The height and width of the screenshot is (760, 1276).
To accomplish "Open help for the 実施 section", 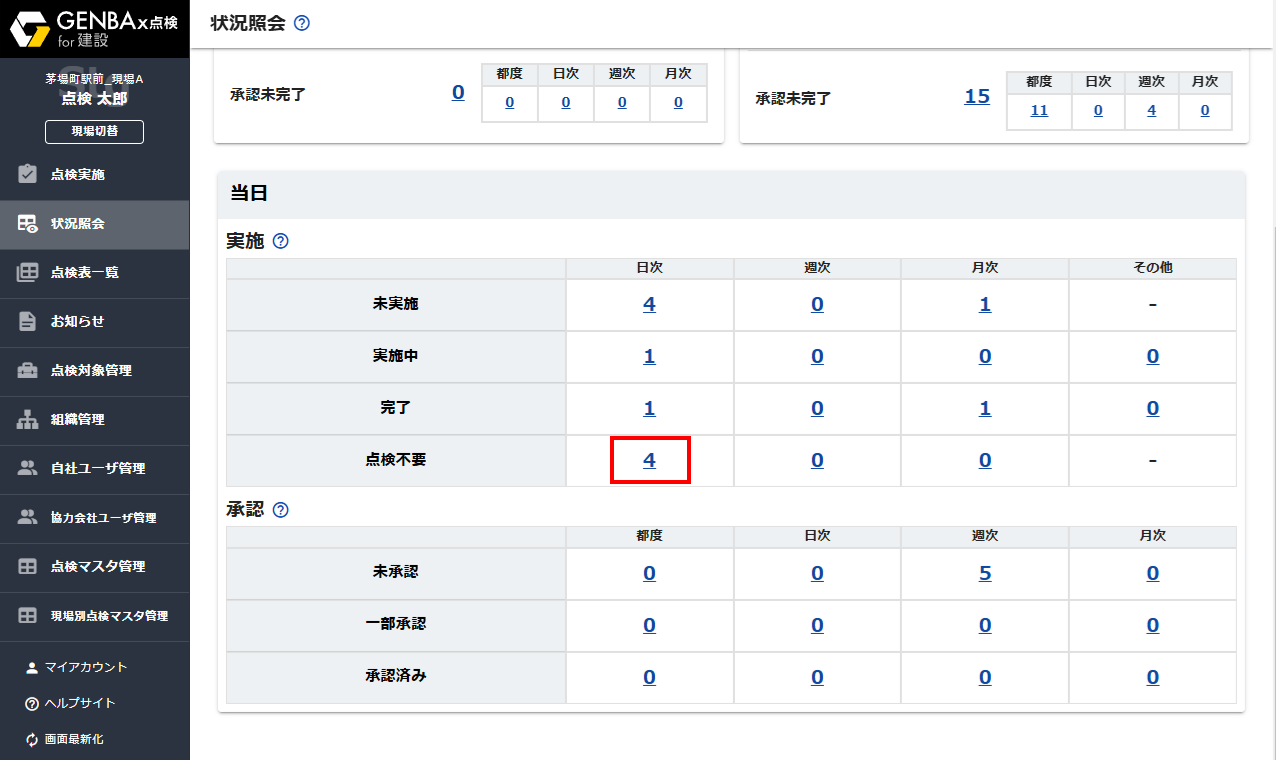I will pyautogui.click(x=279, y=240).
